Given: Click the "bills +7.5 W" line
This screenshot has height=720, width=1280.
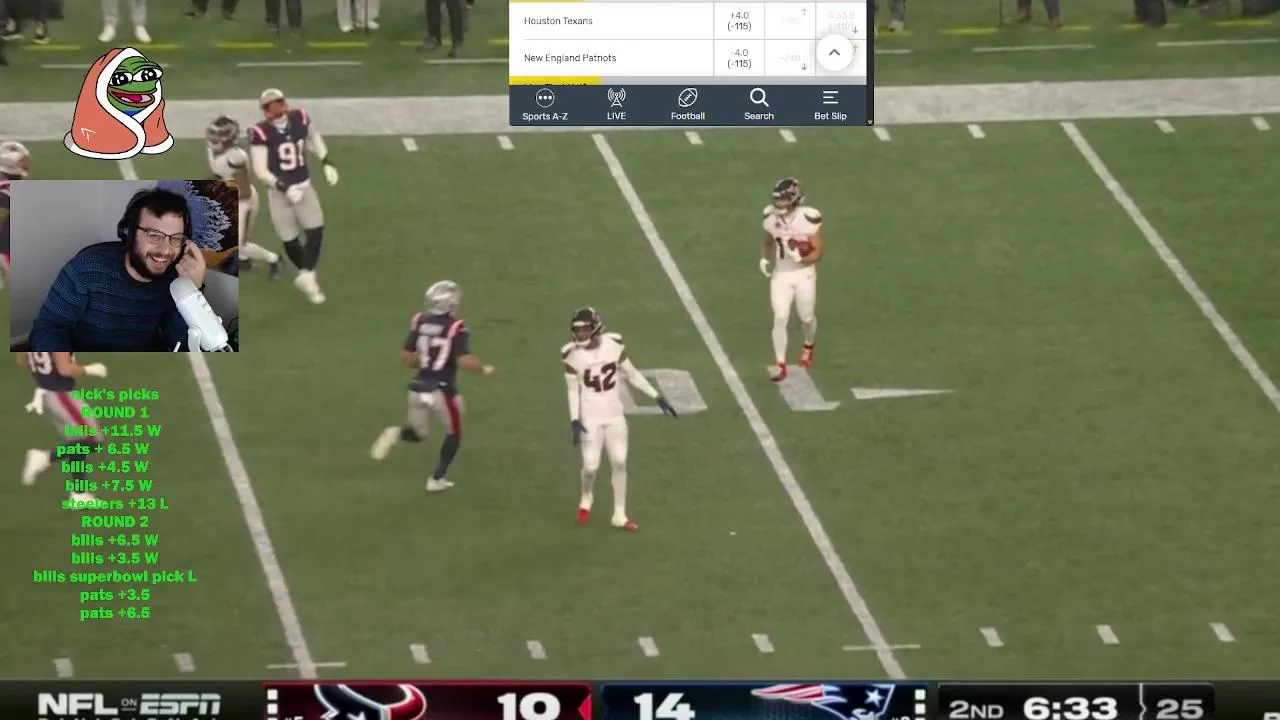Looking at the screenshot, I should 109,485.
